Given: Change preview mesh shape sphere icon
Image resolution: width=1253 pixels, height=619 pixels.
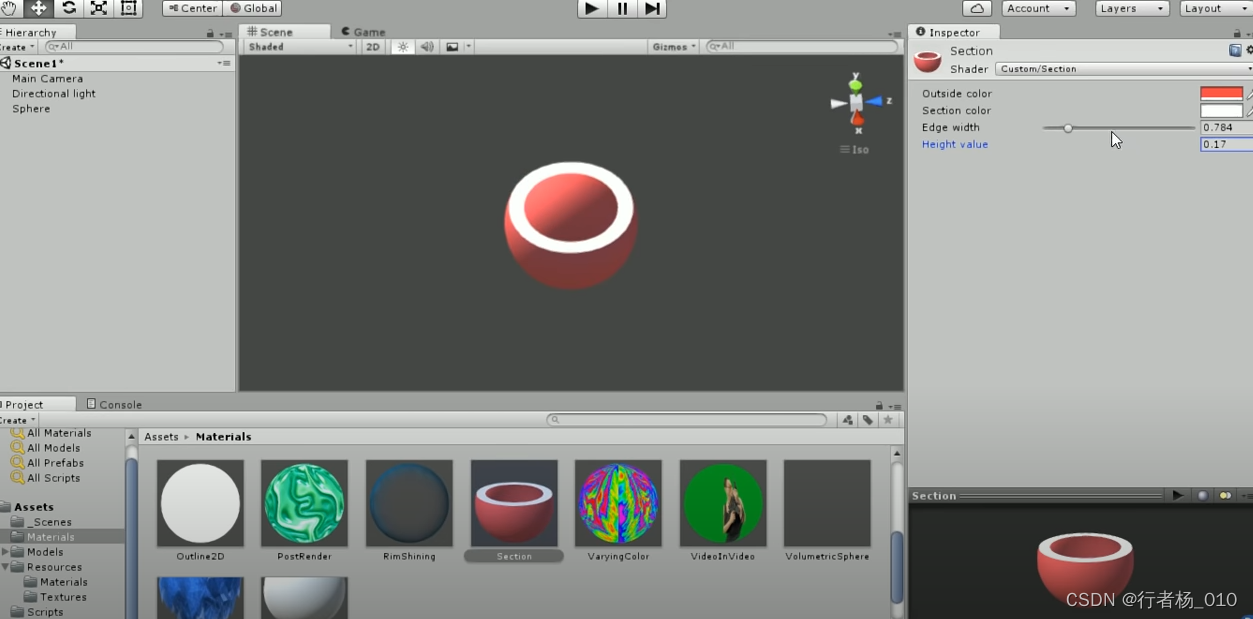Looking at the screenshot, I should [1202, 496].
